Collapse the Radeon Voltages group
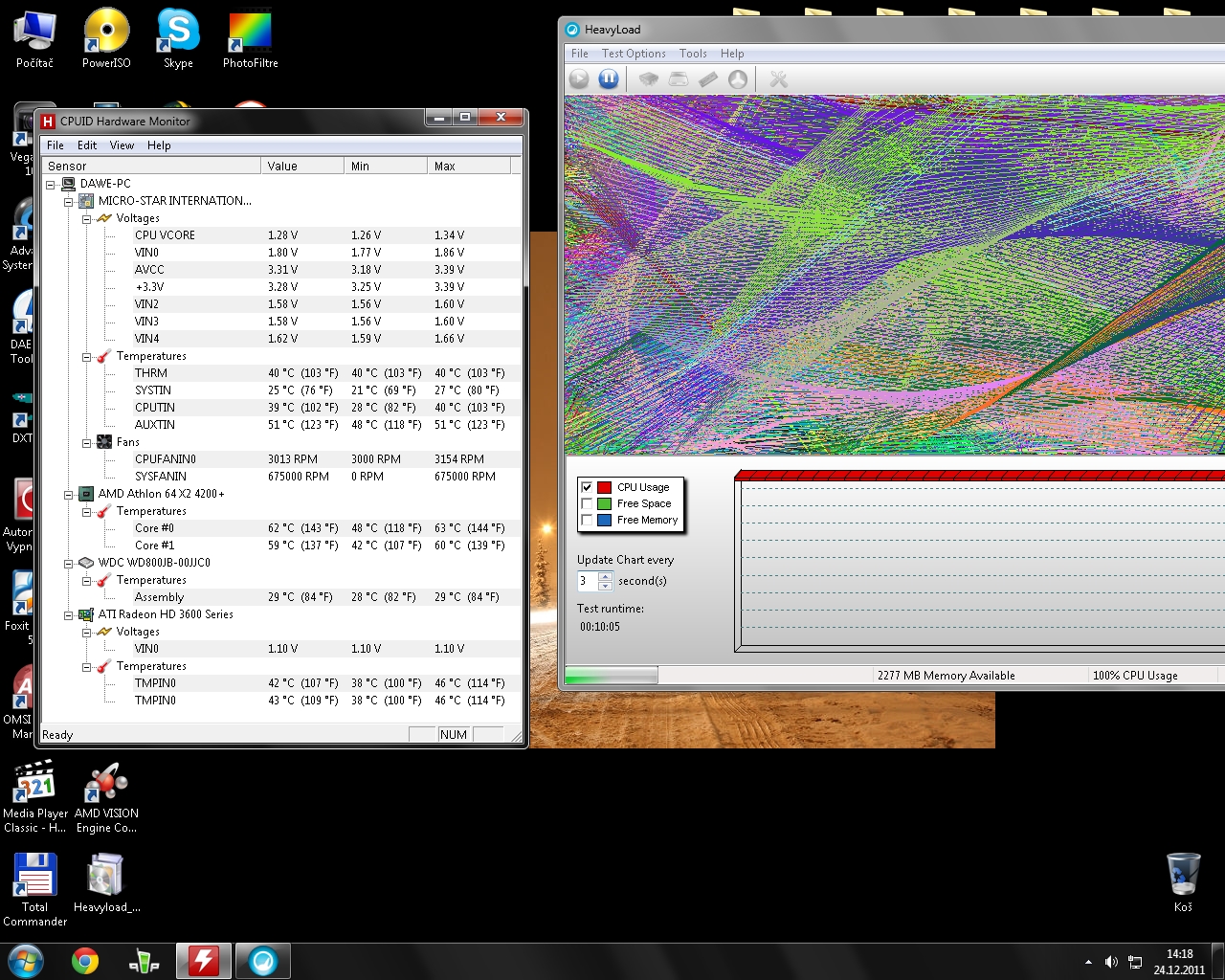The width and height of the screenshot is (1225, 980). (x=87, y=632)
